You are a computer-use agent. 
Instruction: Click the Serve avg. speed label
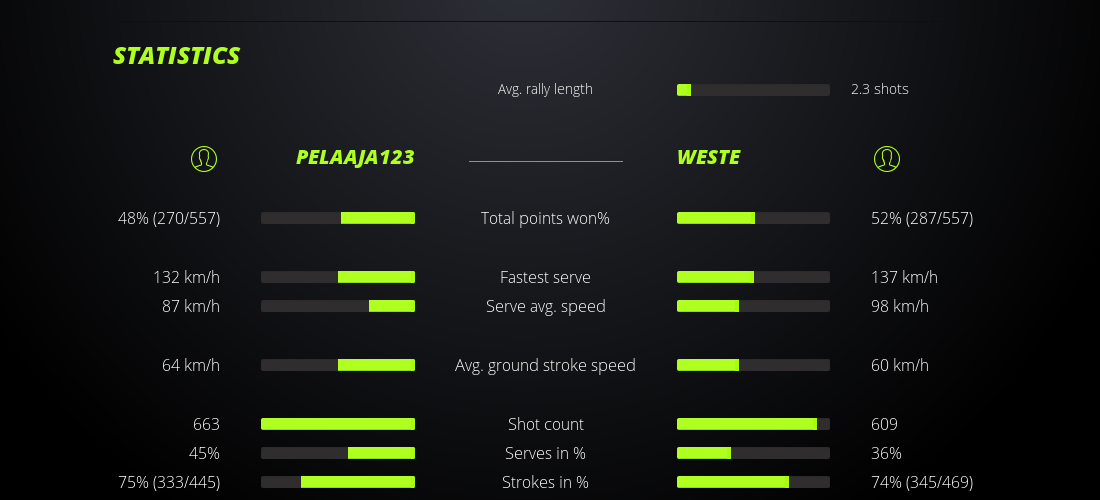click(x=545, y=306)
